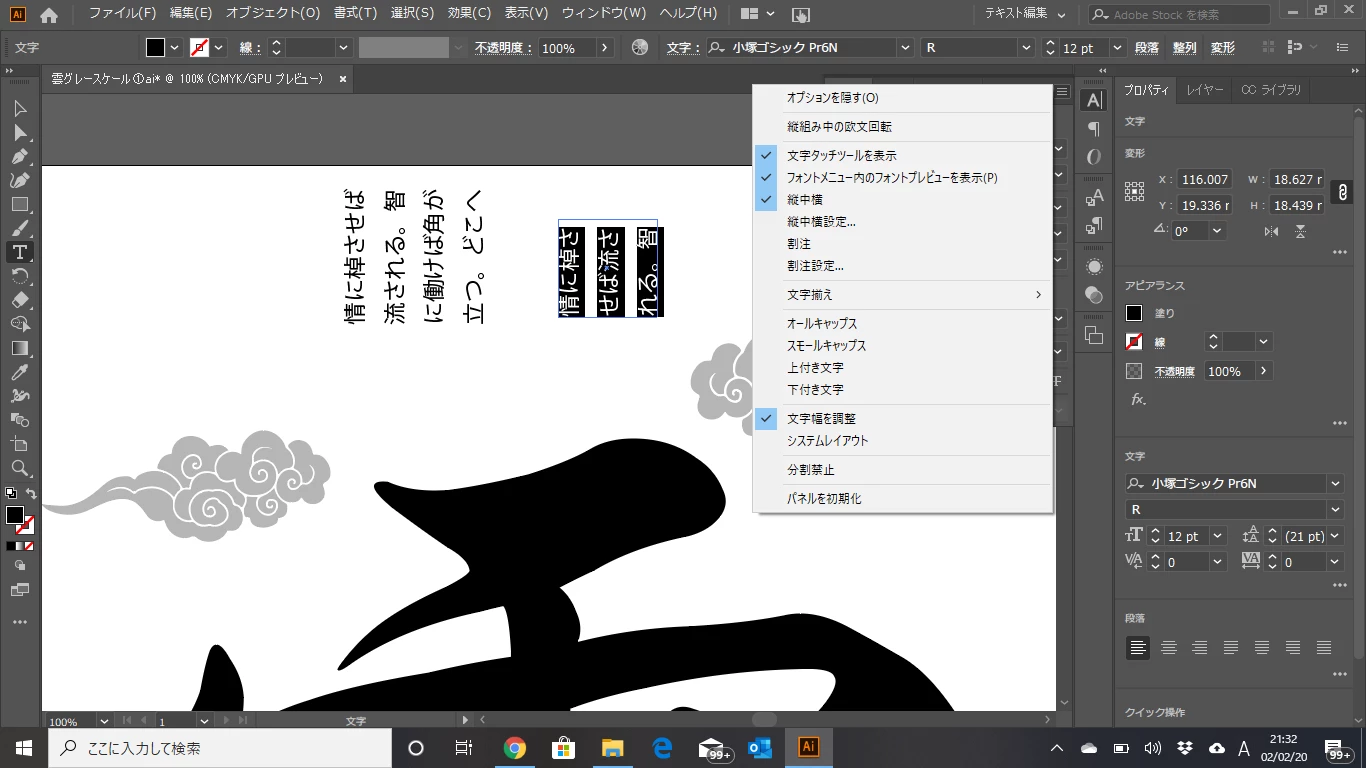Enable システムレイアウト option
Screen dimensions: 1366x768
(827, 441)
